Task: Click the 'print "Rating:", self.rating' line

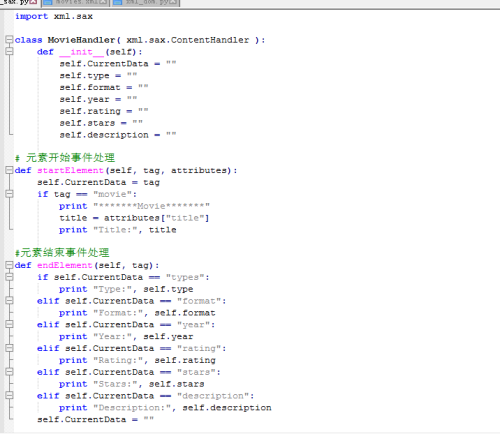Action: (137, 360)
